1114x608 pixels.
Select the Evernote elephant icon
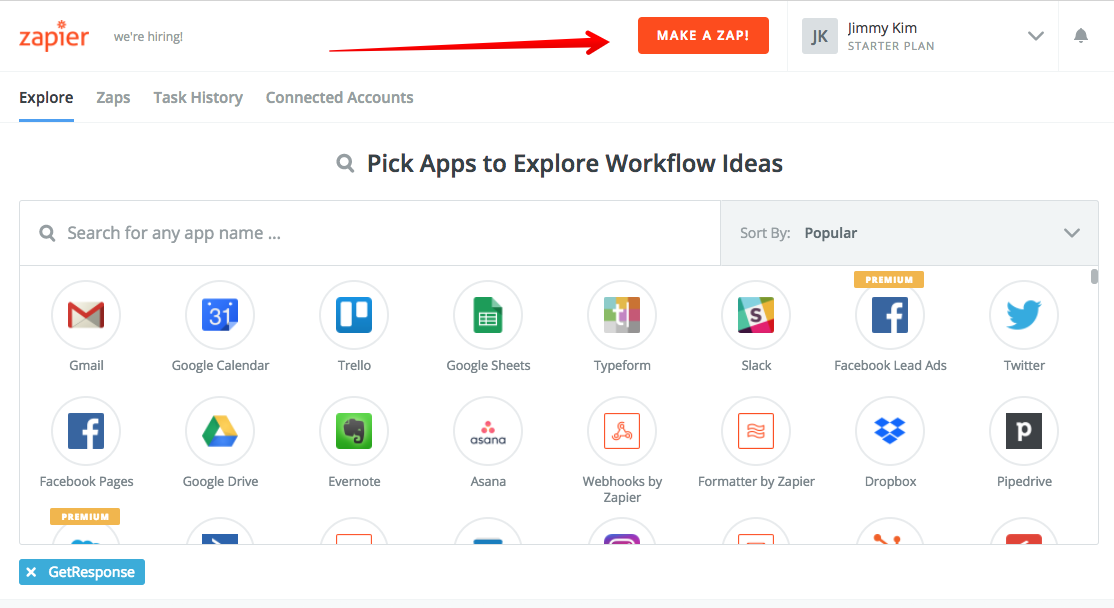354,431
